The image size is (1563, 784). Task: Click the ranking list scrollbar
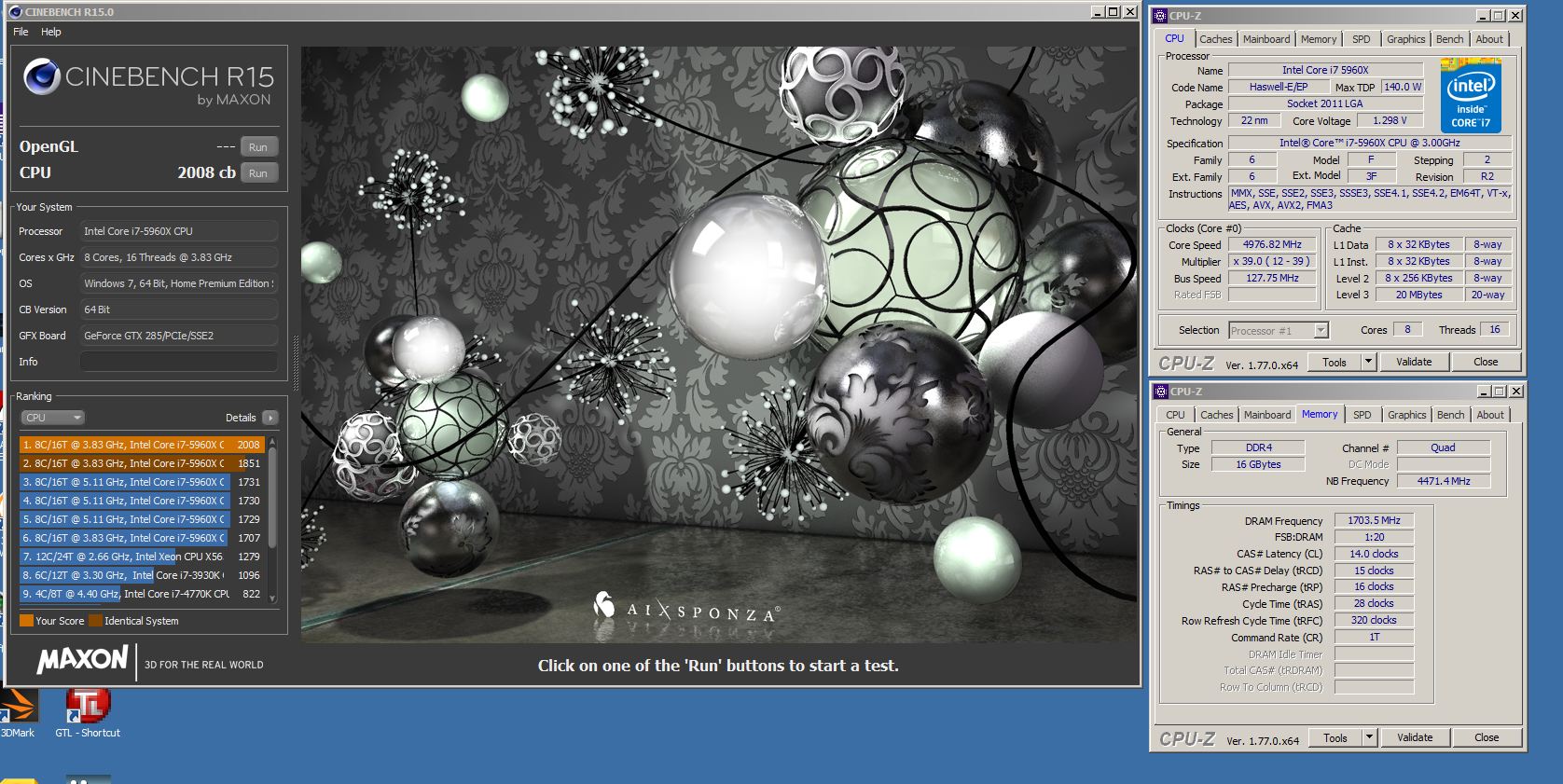272,499
